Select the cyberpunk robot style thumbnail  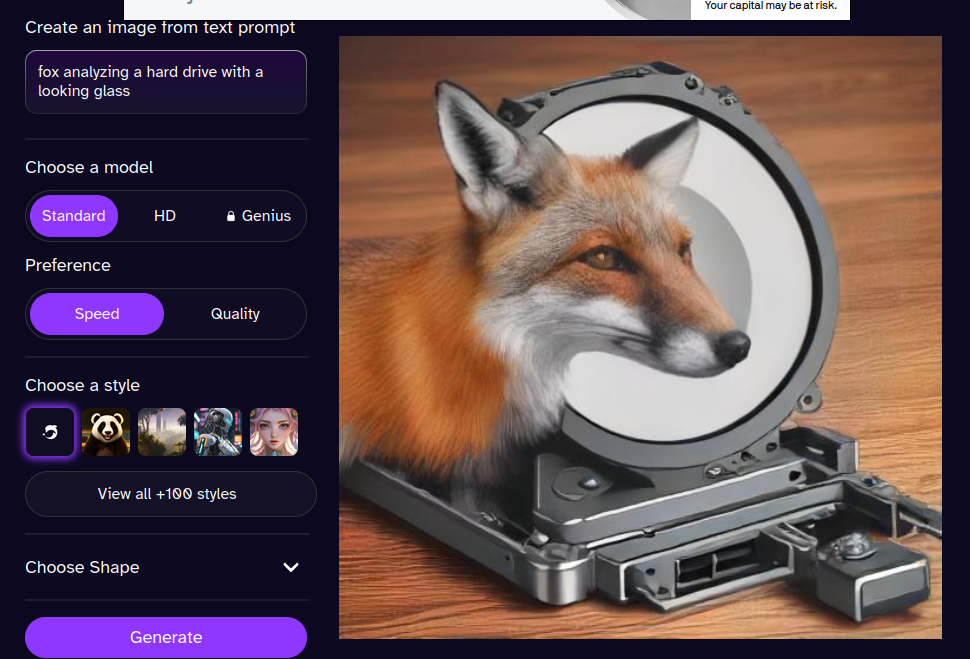tap(218, 432)
